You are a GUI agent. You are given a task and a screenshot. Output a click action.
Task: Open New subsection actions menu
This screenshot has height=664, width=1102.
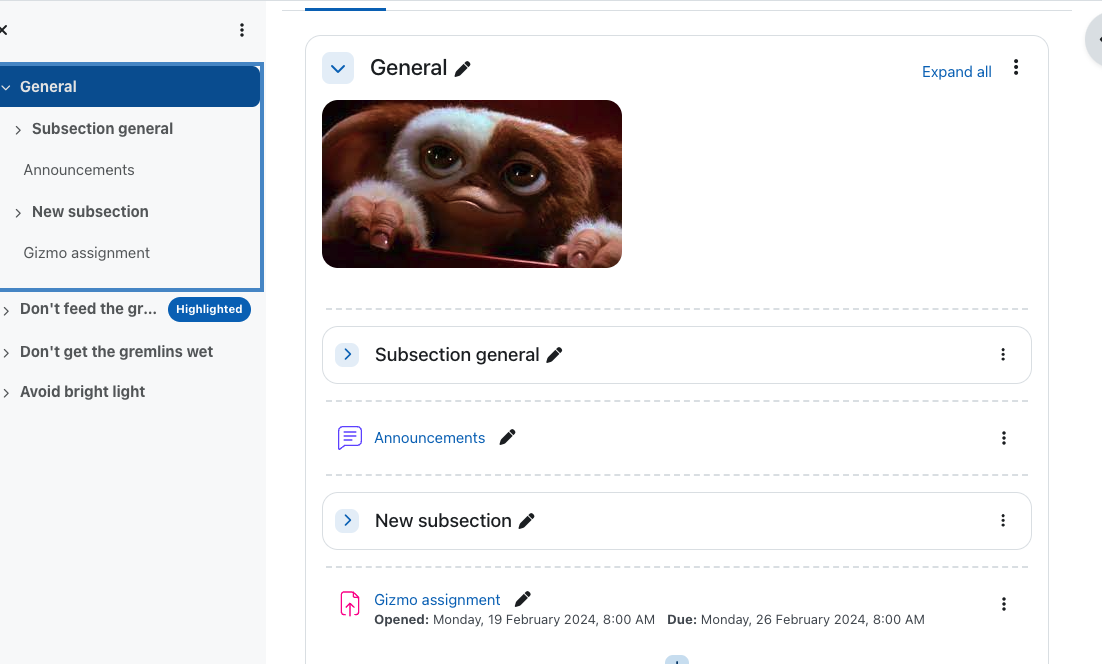[1003, 521]
